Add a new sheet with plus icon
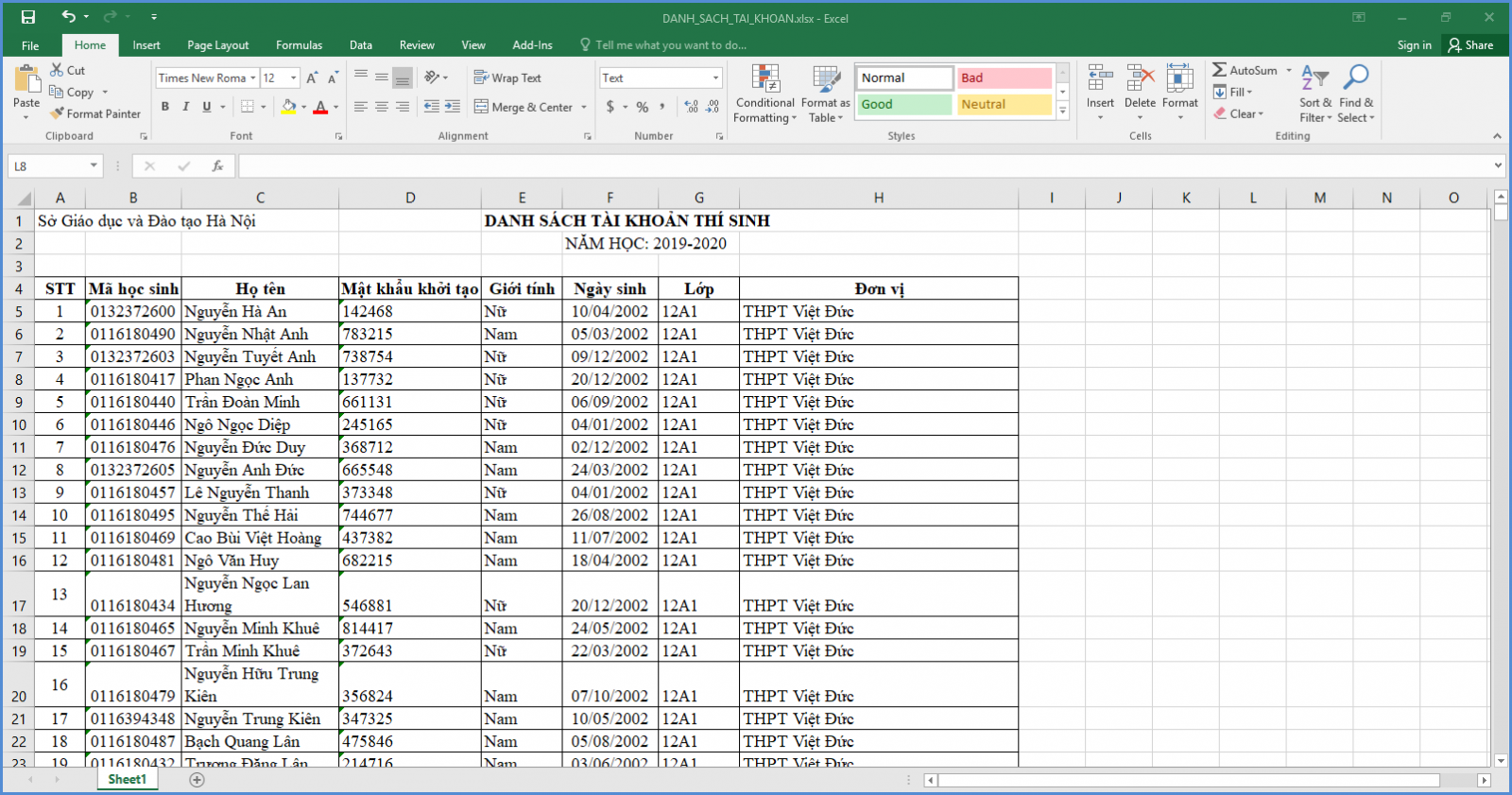Image resolution: width=1512 pixels, height=795 pixels. coord(197,780)
